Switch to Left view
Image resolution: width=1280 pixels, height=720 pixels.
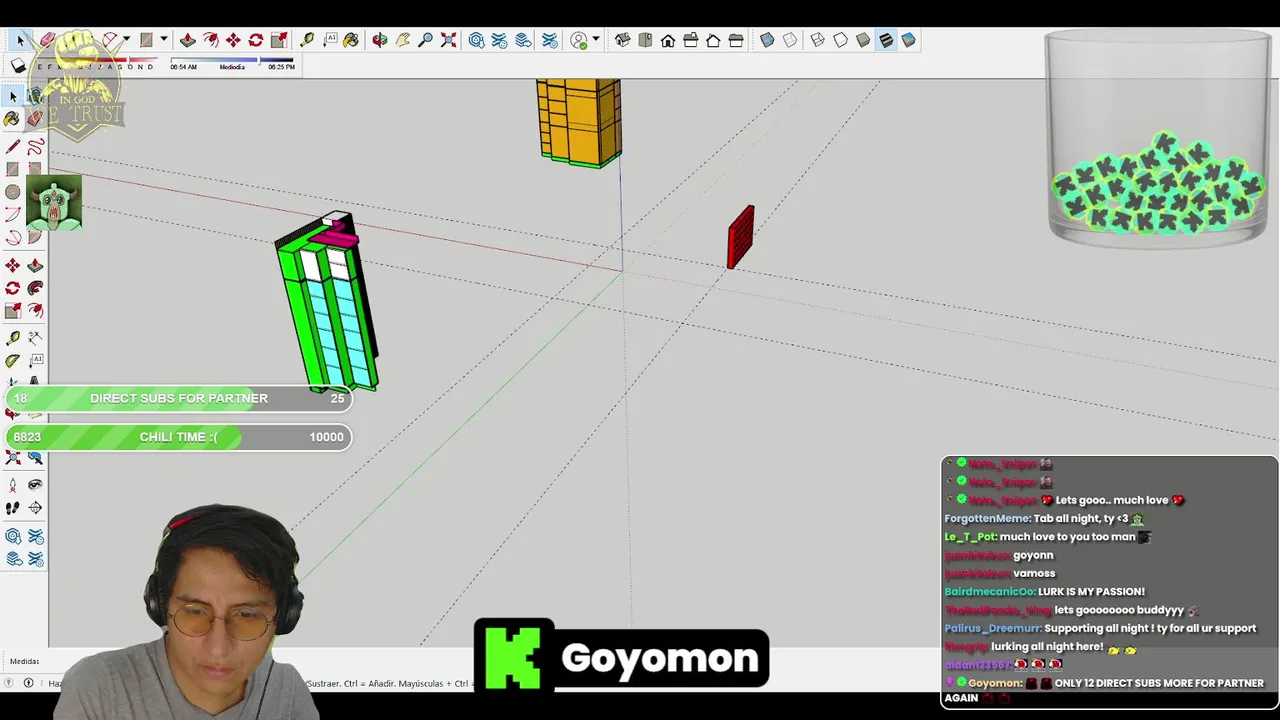pyautogui.click(x=736, y=40)
